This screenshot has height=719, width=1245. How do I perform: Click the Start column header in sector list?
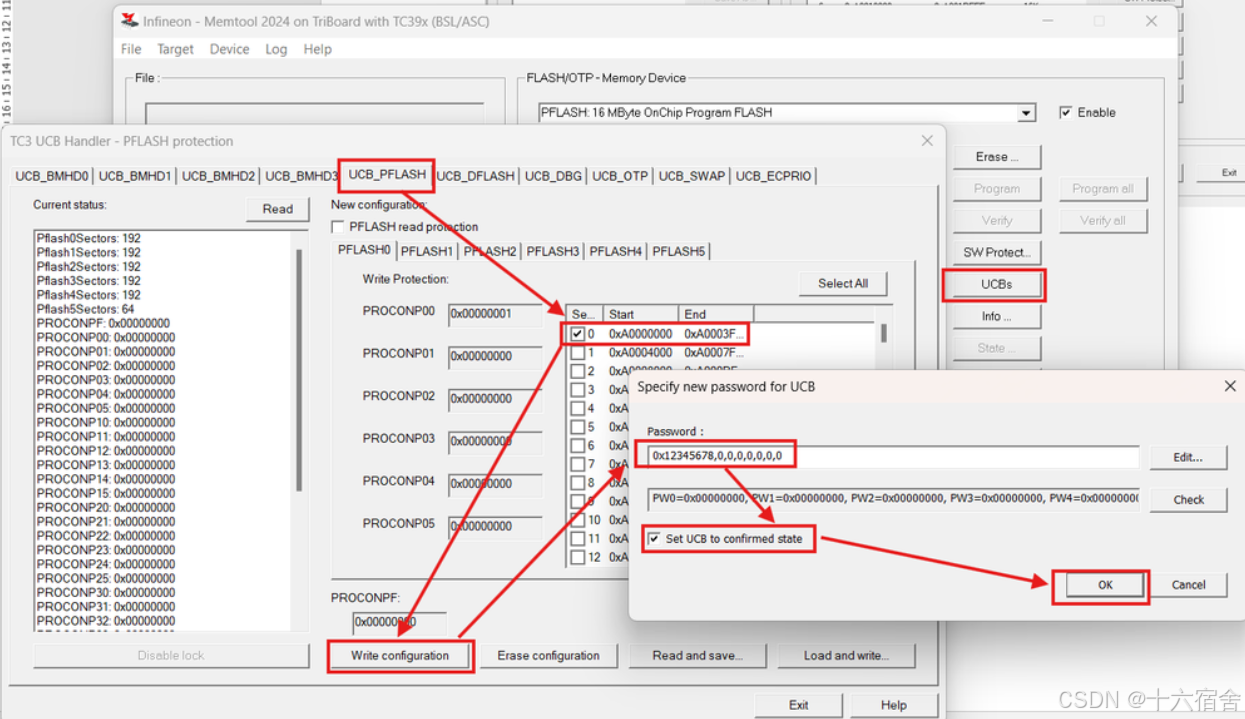pyautogui.click(x=641, y=314)
